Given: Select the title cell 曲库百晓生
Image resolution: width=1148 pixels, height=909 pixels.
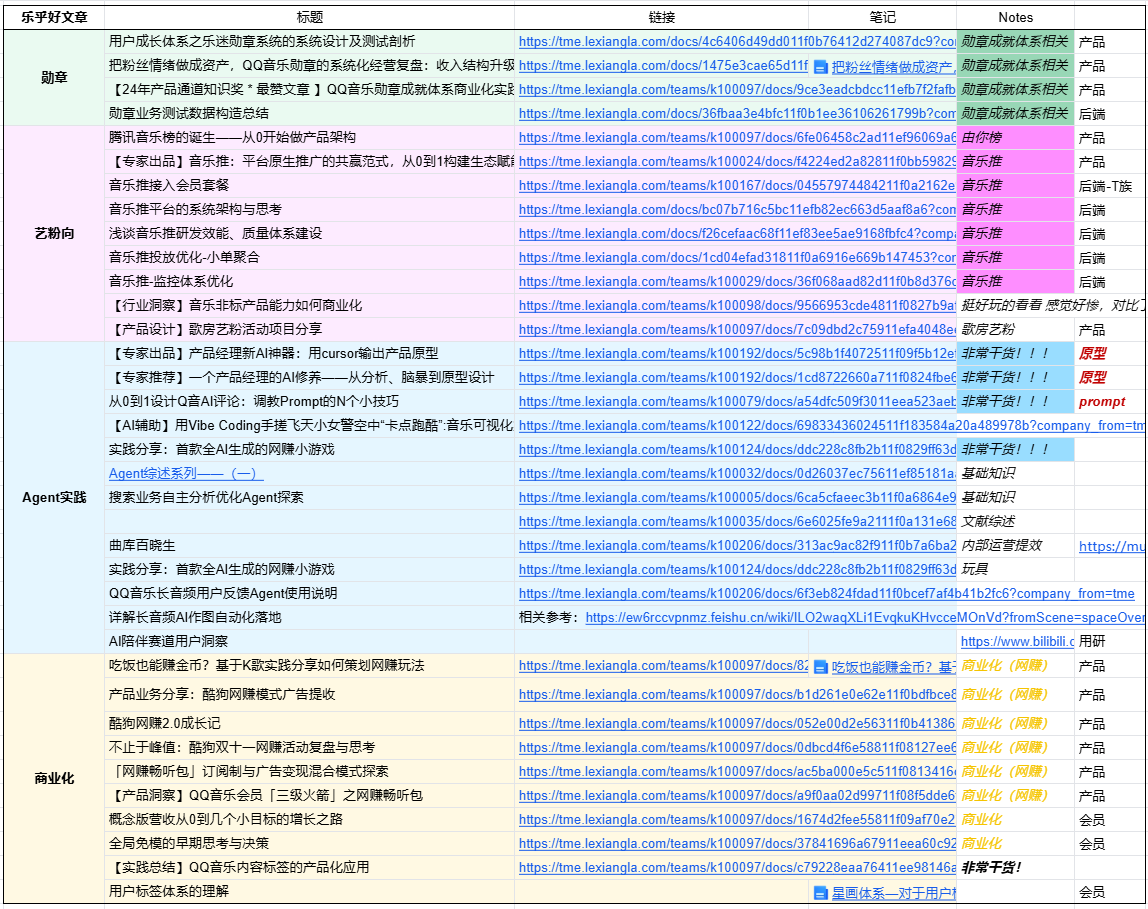Looking at the screenshot, I should (310, 546).
